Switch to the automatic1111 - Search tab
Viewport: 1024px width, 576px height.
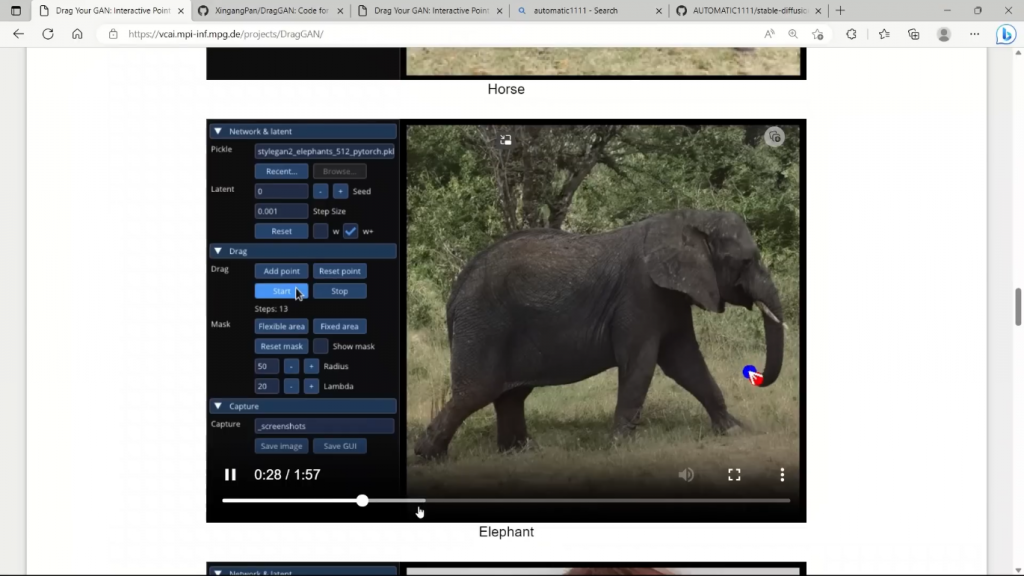click(585, 10)
